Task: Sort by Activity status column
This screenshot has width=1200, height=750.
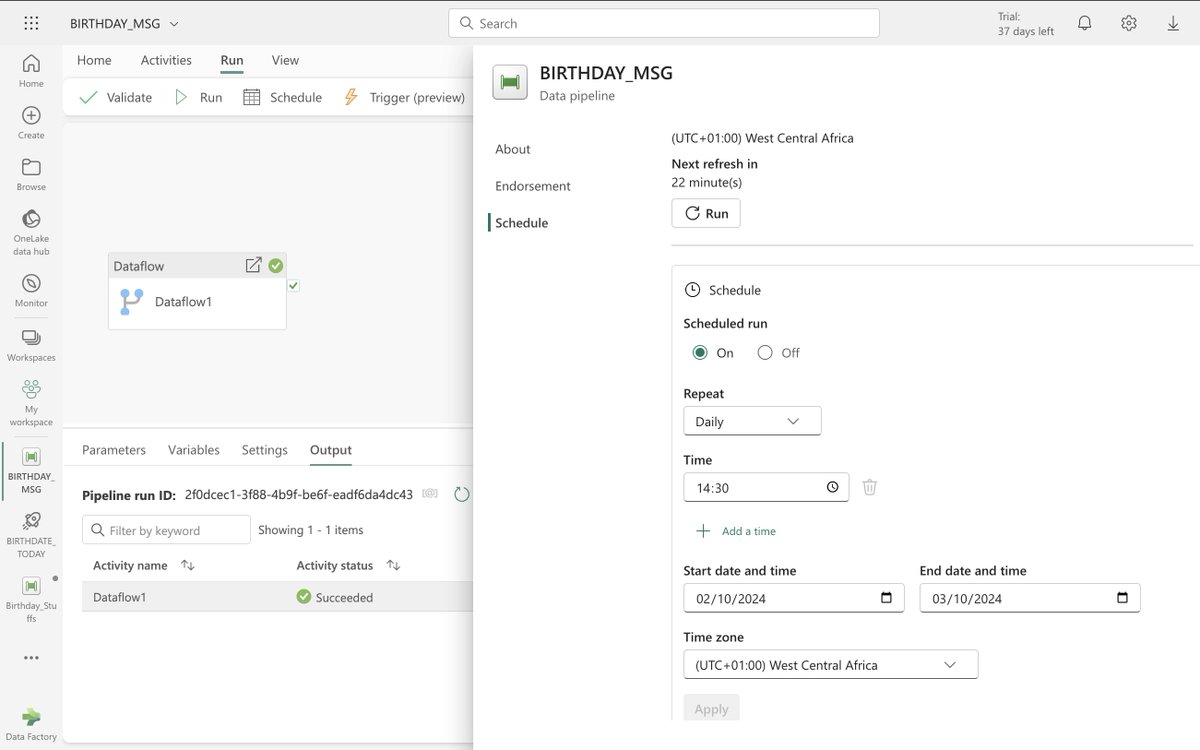Action: tap(393, 565)
